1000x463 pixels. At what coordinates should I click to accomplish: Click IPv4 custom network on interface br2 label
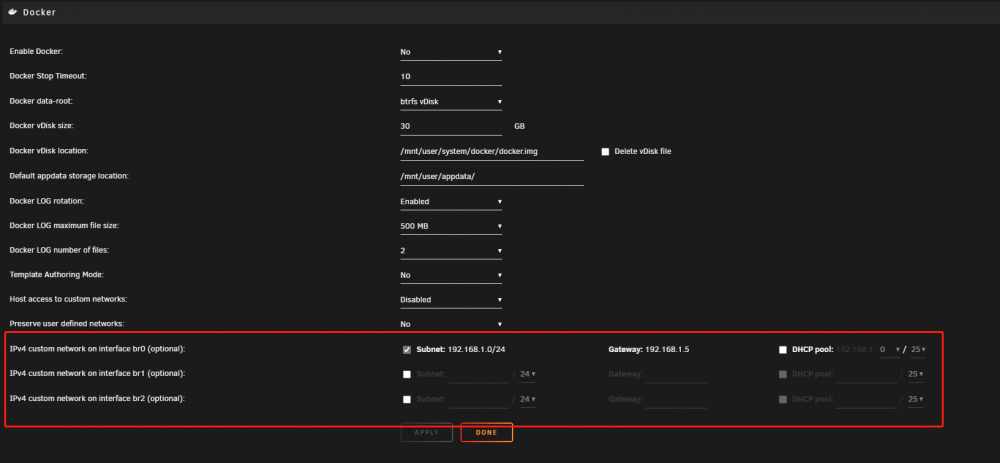pos(98,398)
